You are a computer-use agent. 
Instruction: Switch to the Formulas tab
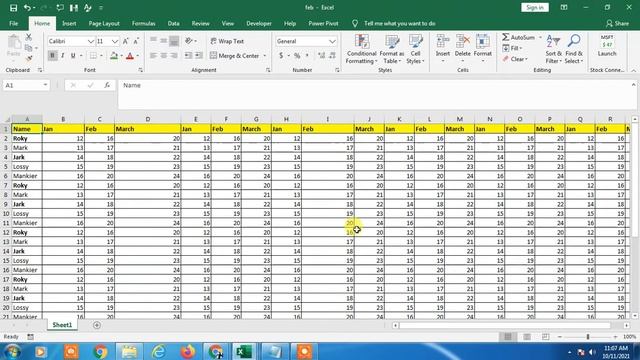tap(144, 24)
